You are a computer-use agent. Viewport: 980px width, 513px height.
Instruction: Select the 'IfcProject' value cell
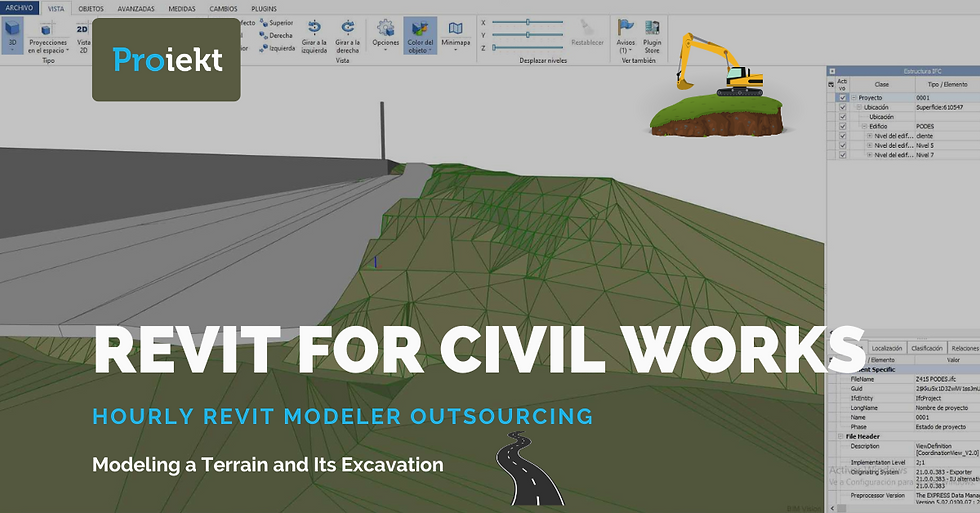point(928,398)
